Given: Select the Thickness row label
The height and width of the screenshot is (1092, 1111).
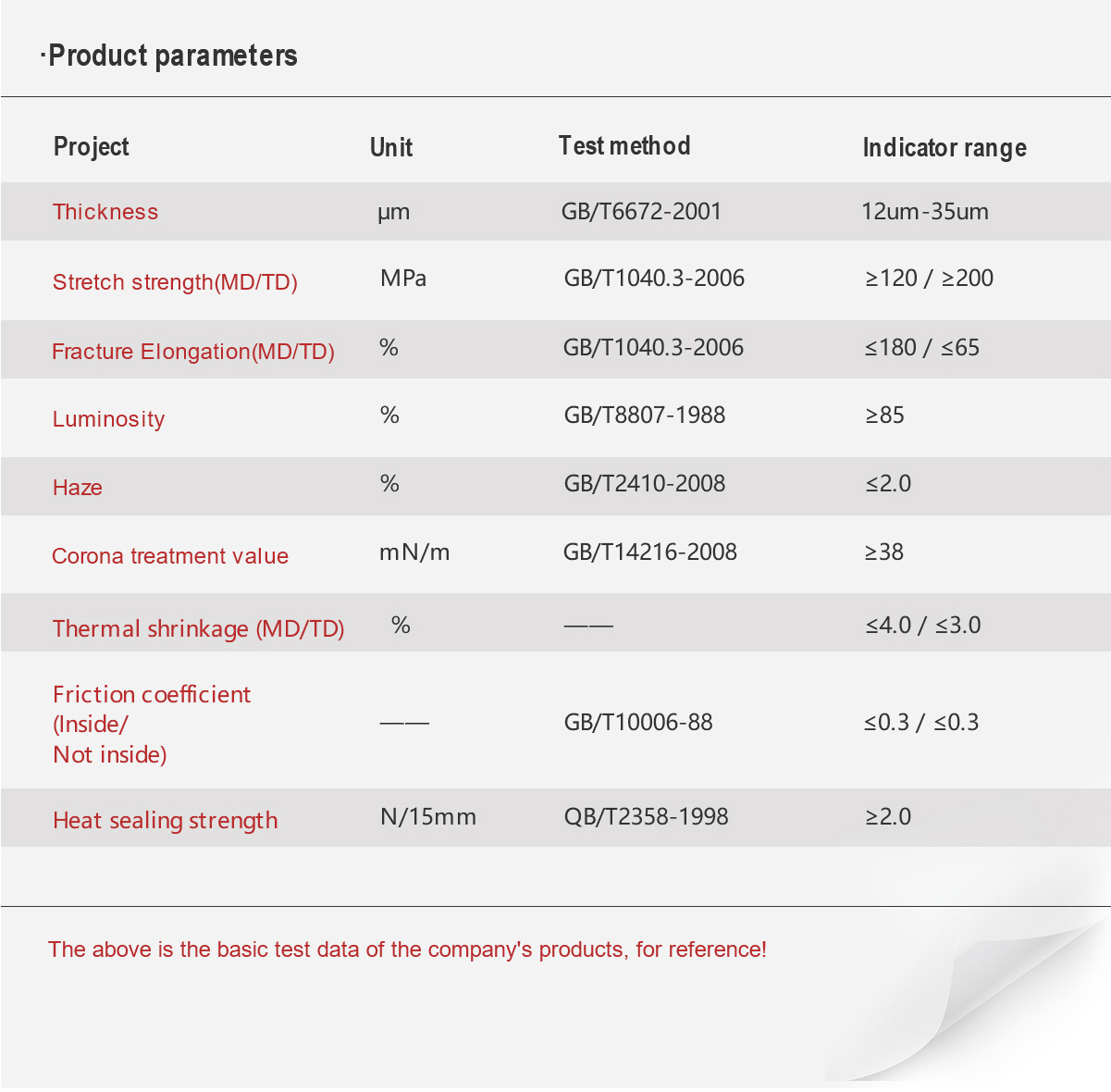Looking at the screenshot, I should pos(105,212).
